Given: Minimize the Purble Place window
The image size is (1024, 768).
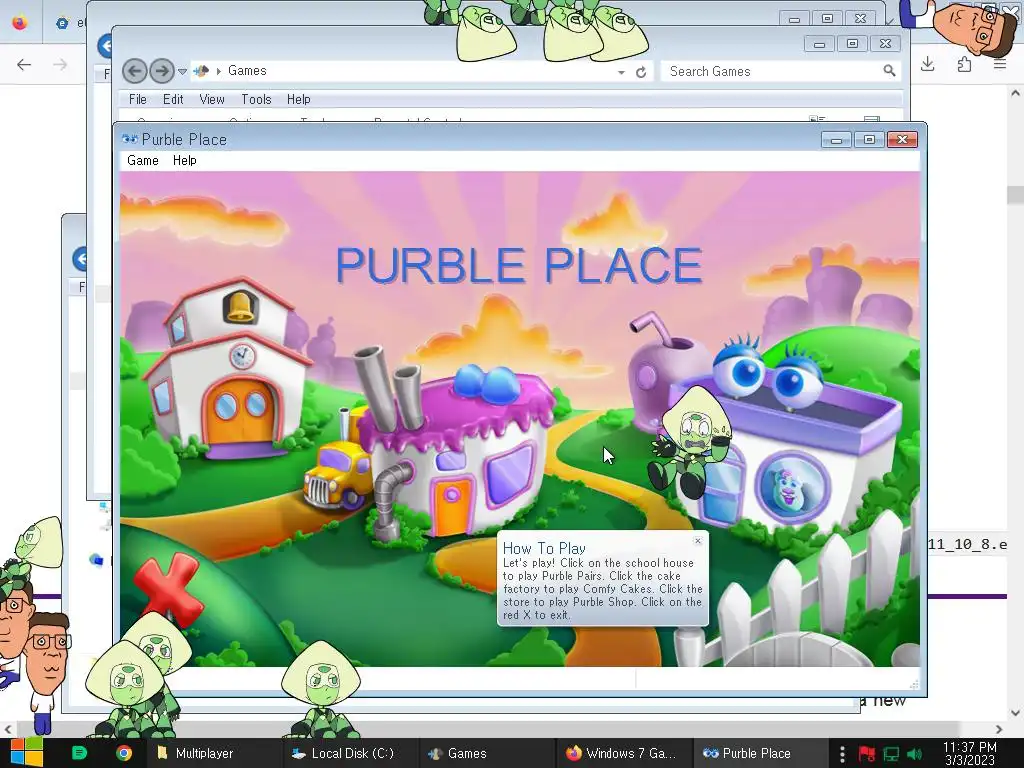Looking at the screenshot, I should tap(836, 140).
